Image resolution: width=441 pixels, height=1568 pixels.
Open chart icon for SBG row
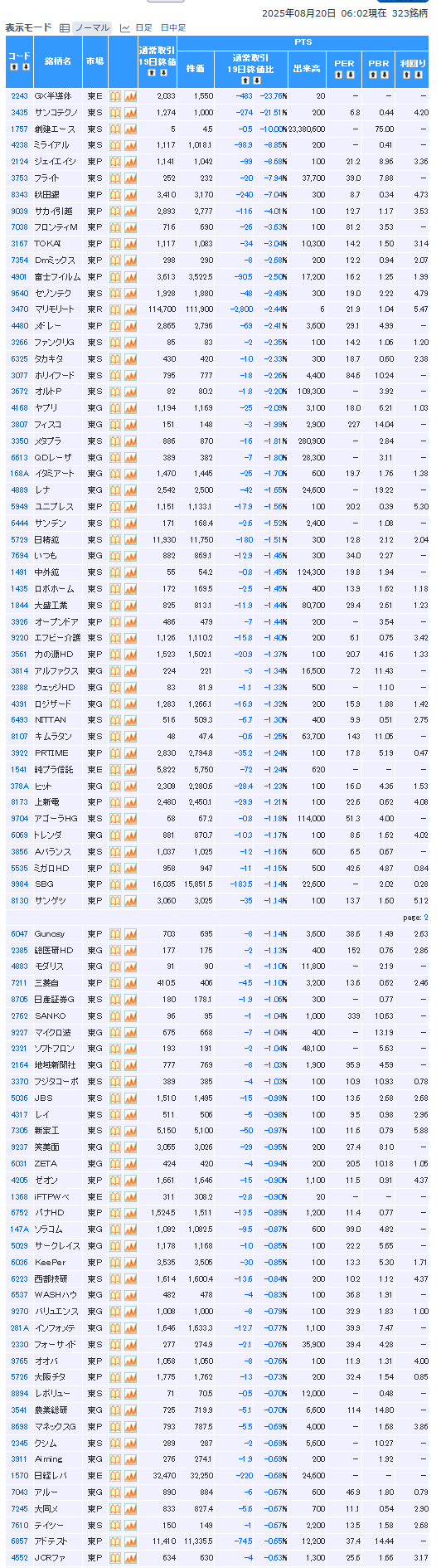(x=130, y=884)
